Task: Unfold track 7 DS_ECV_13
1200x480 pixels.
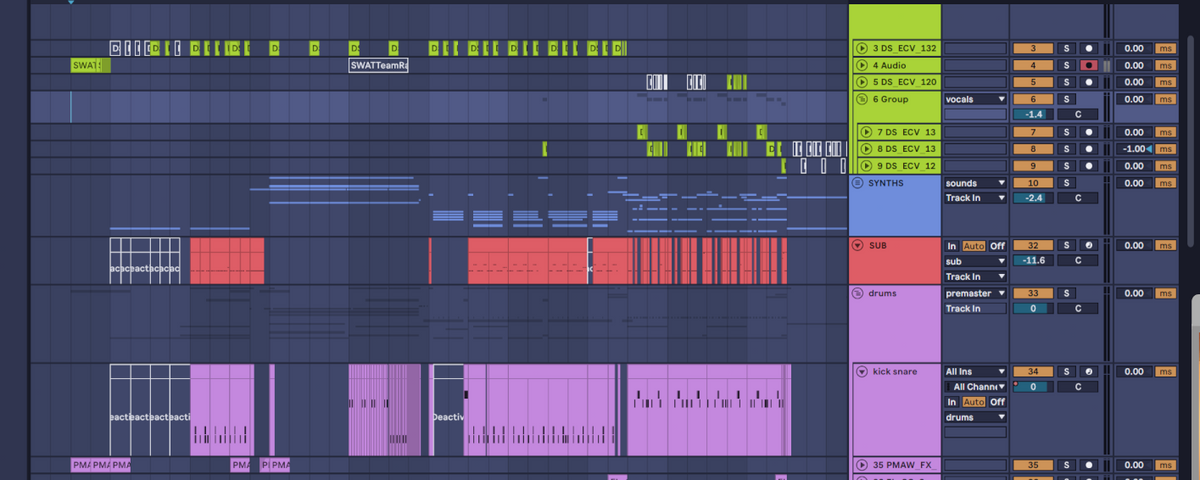Action: (x=867, y=132)
